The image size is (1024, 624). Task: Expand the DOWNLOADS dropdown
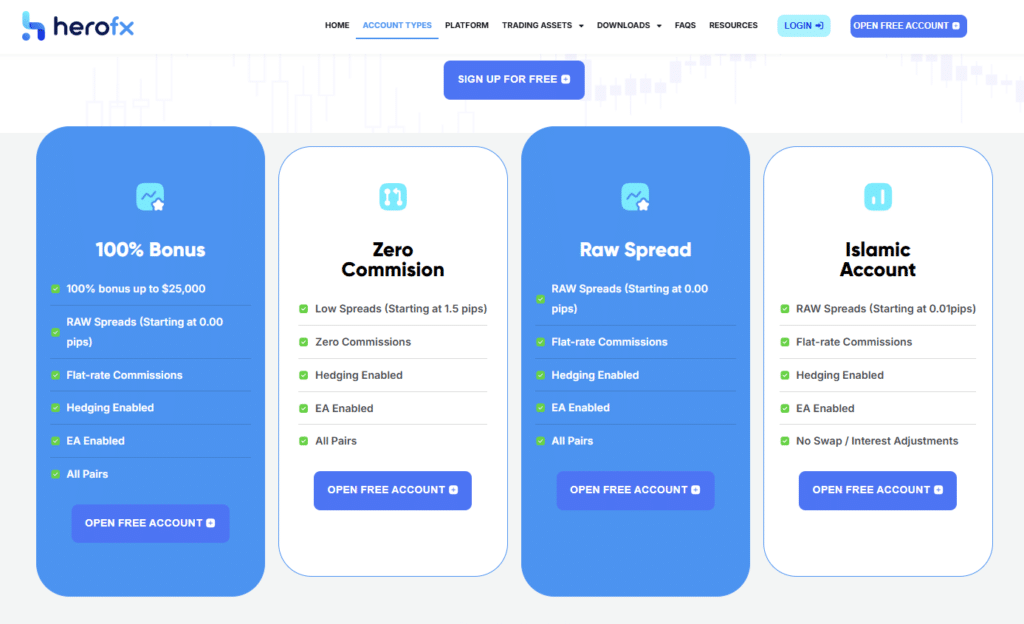pos(624,25)
